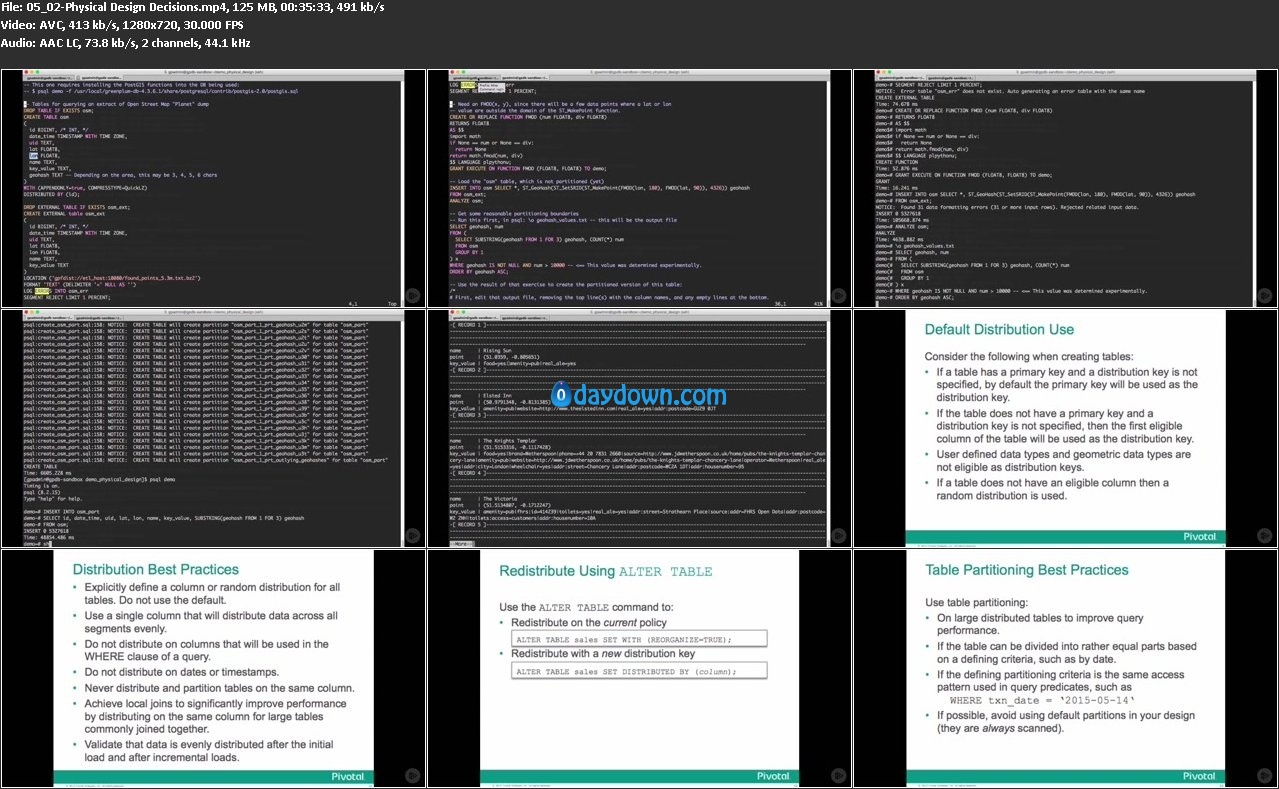The height and width of the screenshot is (789, 1279).
Task: Click the arrow icon on the CREATE TABLE osm thumbnail
Action: point(413,294)
